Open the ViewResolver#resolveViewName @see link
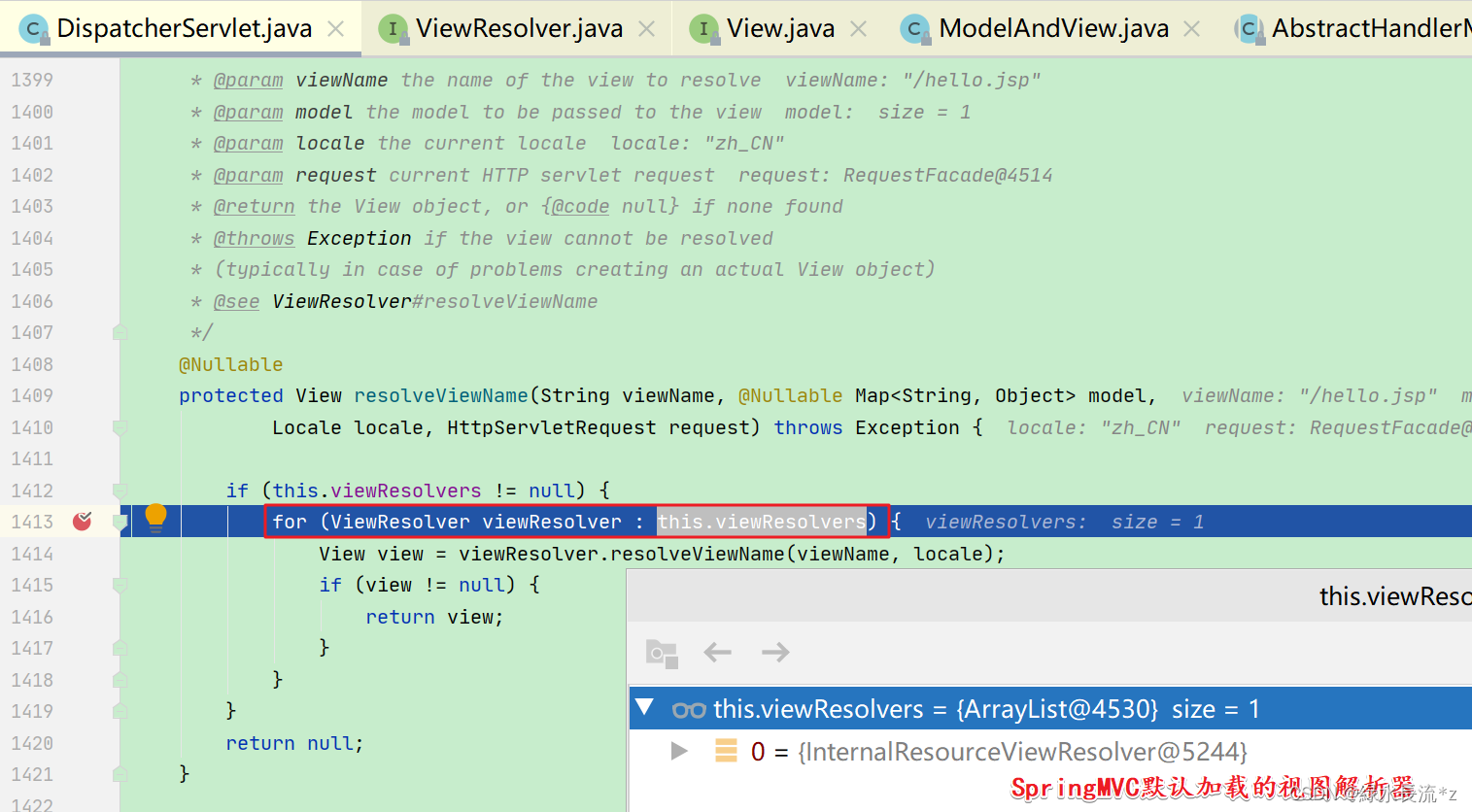The height and width of the screenshot is (812, 1472). [x=434, y=301]
